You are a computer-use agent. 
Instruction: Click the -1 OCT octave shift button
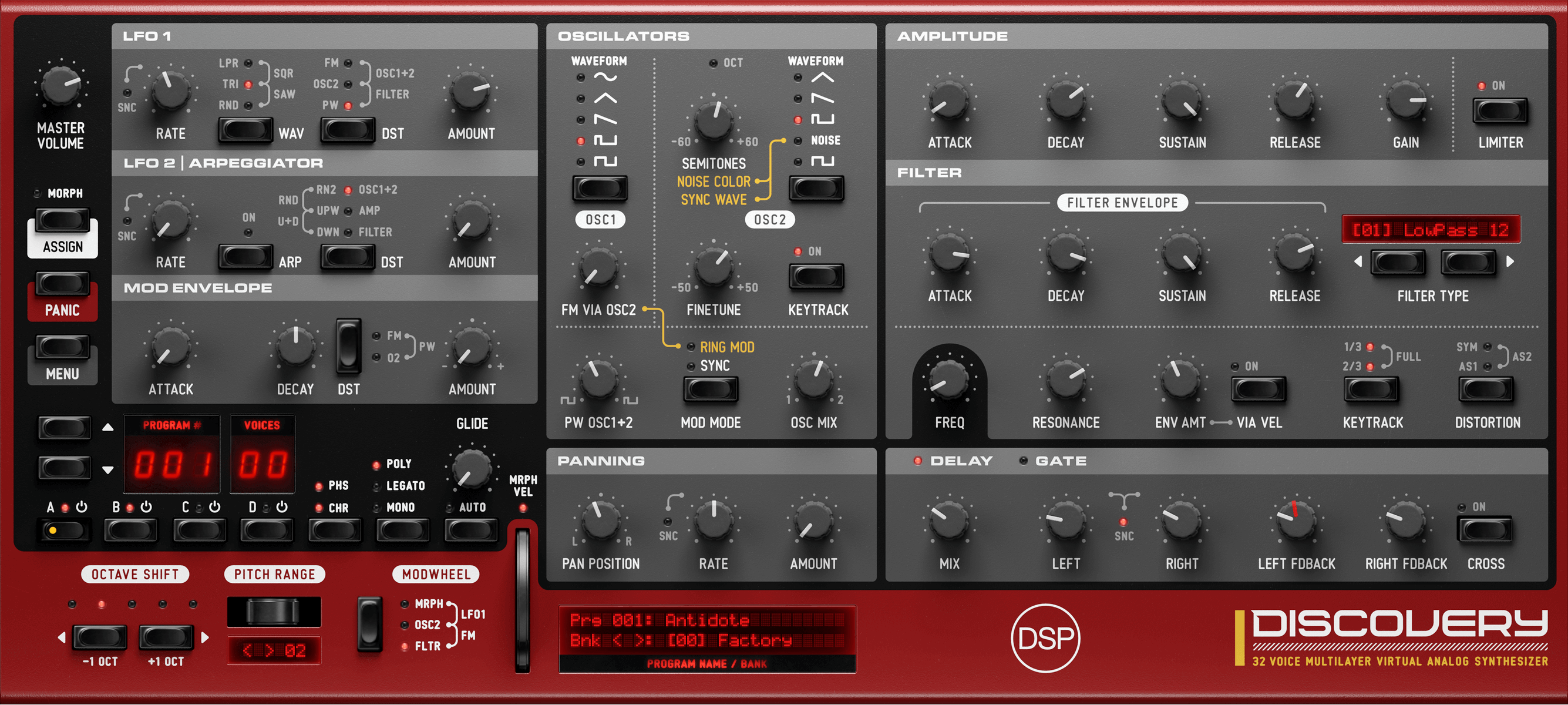[100, 637]
